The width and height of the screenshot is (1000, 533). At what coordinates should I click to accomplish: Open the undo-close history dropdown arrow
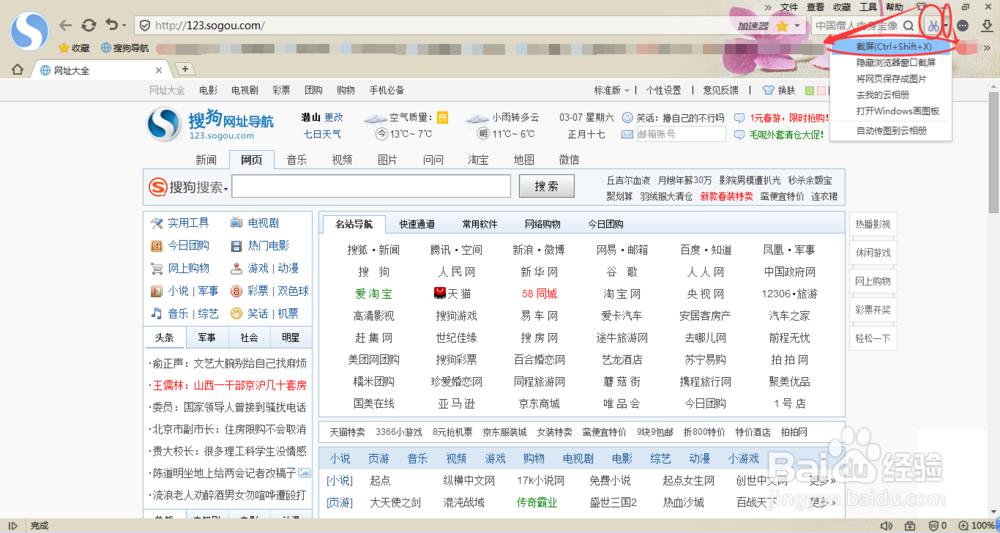pyautogui.click(x=123, y=26)
